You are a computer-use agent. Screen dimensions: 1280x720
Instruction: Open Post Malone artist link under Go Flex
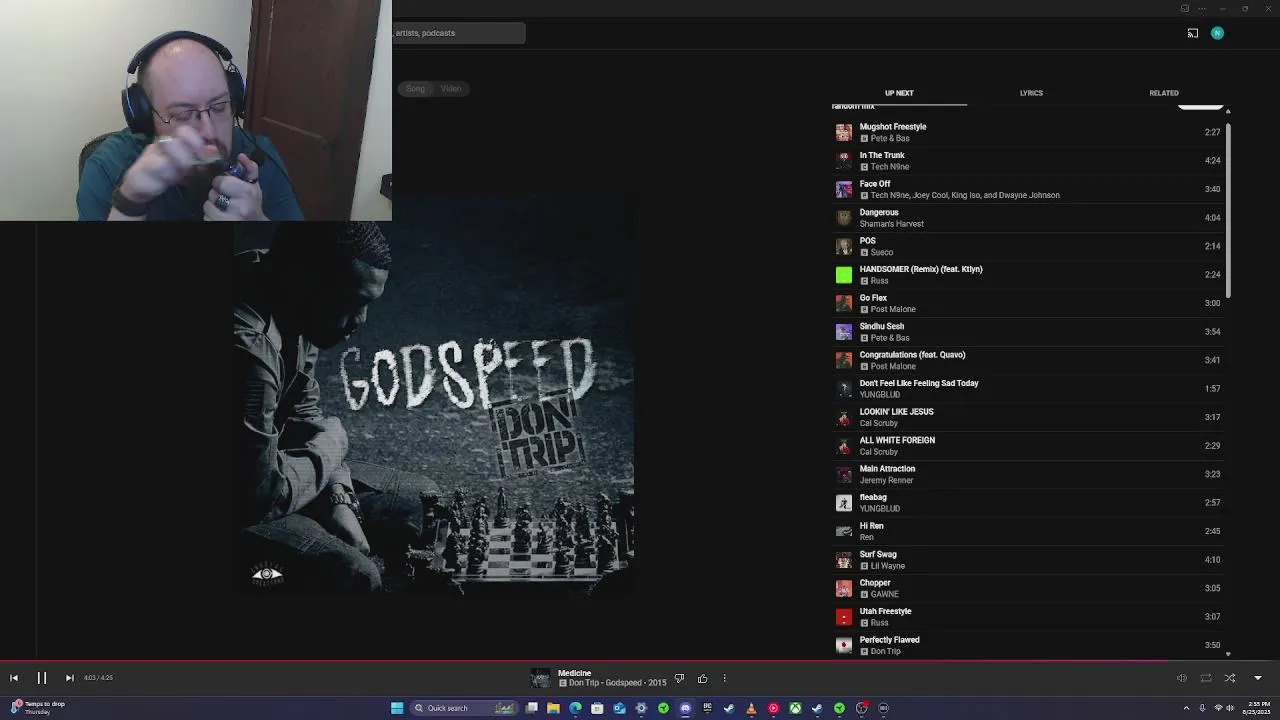pos(893,309)
